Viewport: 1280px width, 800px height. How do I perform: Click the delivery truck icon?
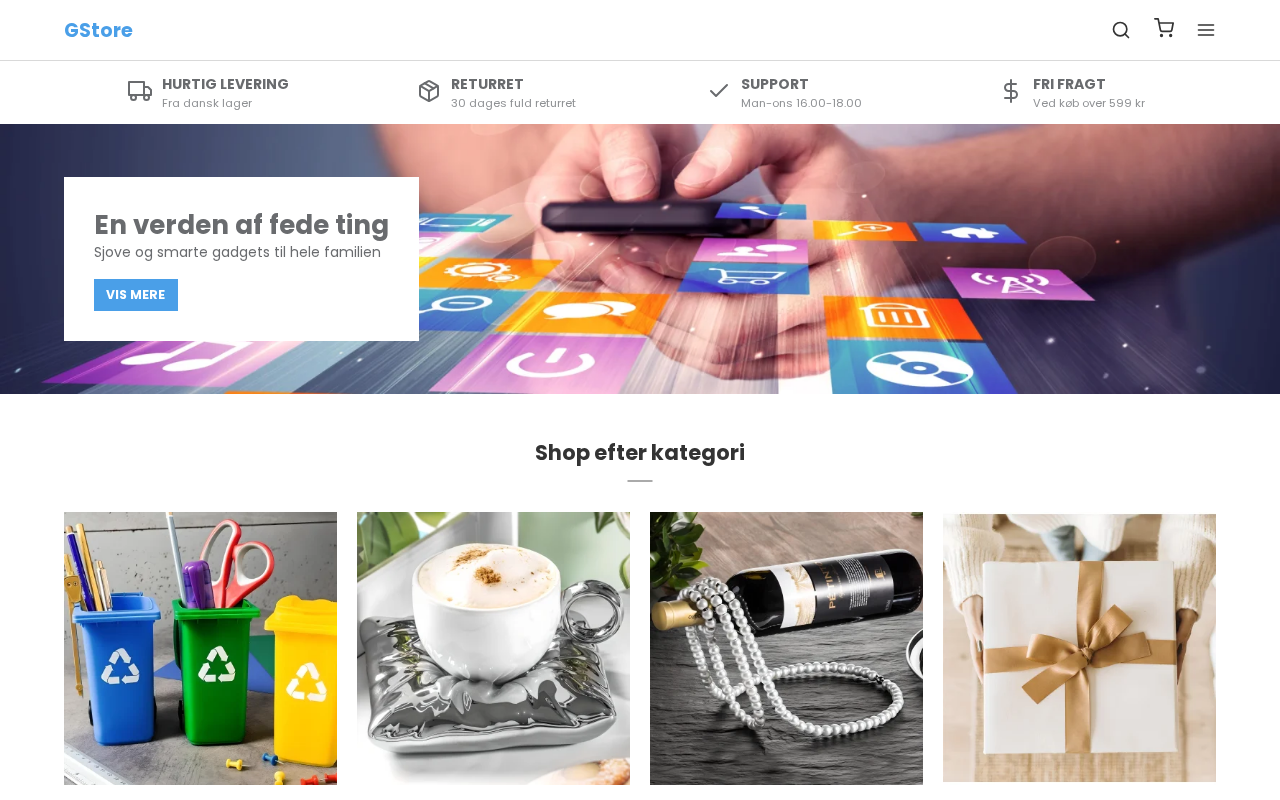point(140,91)
